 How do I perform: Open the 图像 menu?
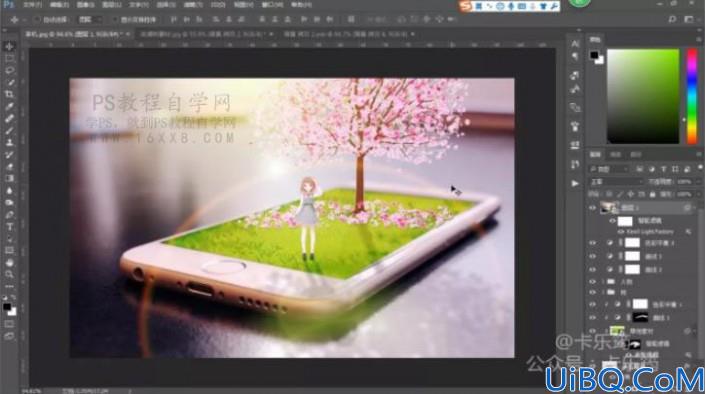[x=85, y=5]
